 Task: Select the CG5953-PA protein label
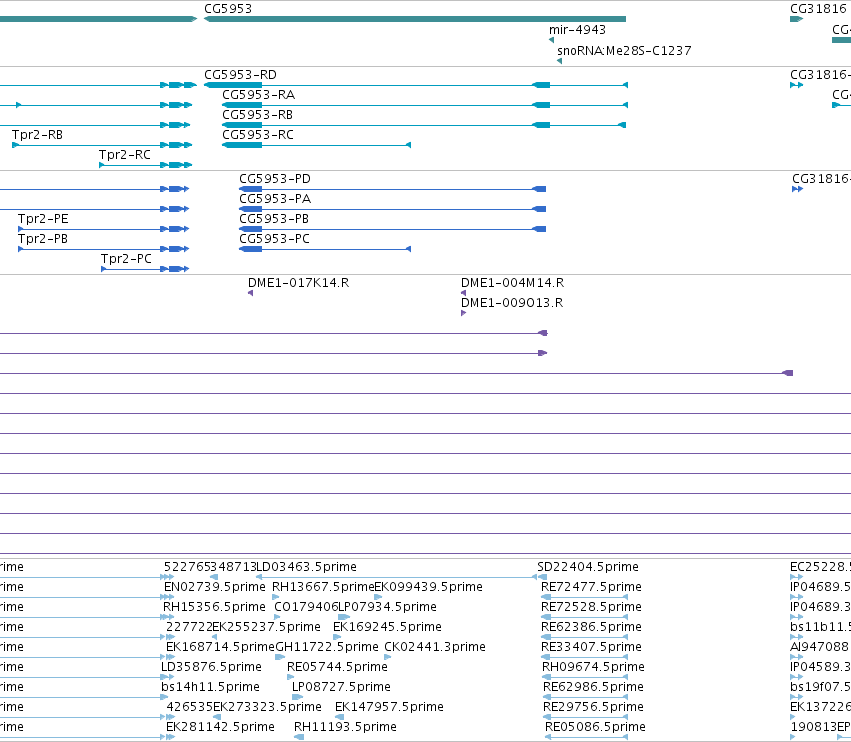(275, 199)
